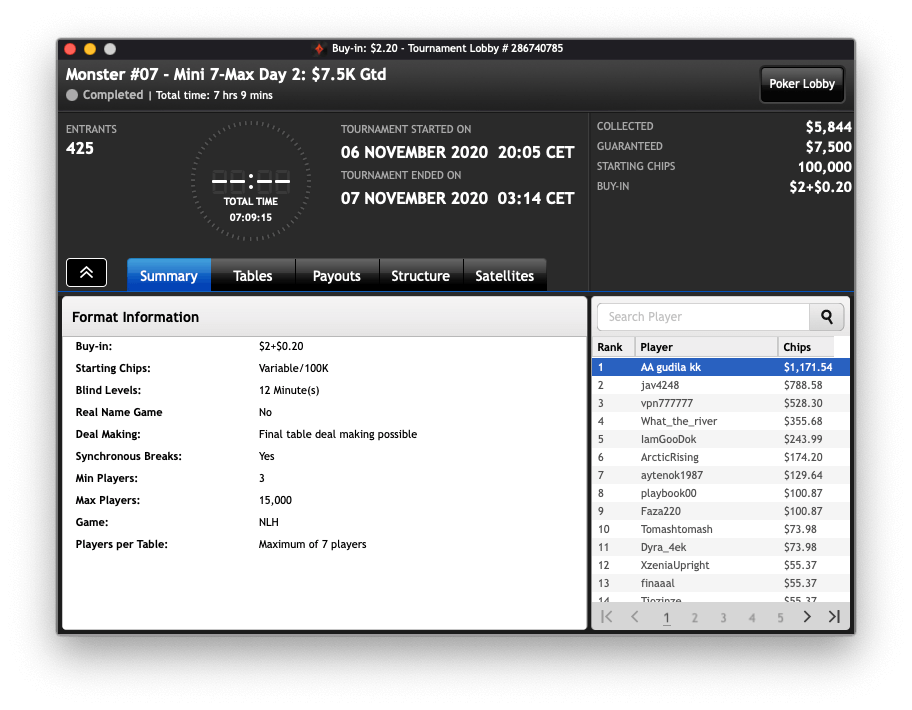
Task: Collapse header with double-chevron button
Action: pos(86,272)
